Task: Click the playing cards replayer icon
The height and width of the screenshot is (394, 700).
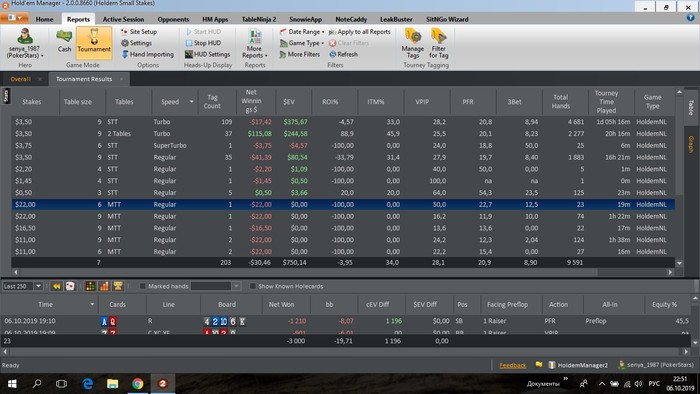Action: (70, 286)
